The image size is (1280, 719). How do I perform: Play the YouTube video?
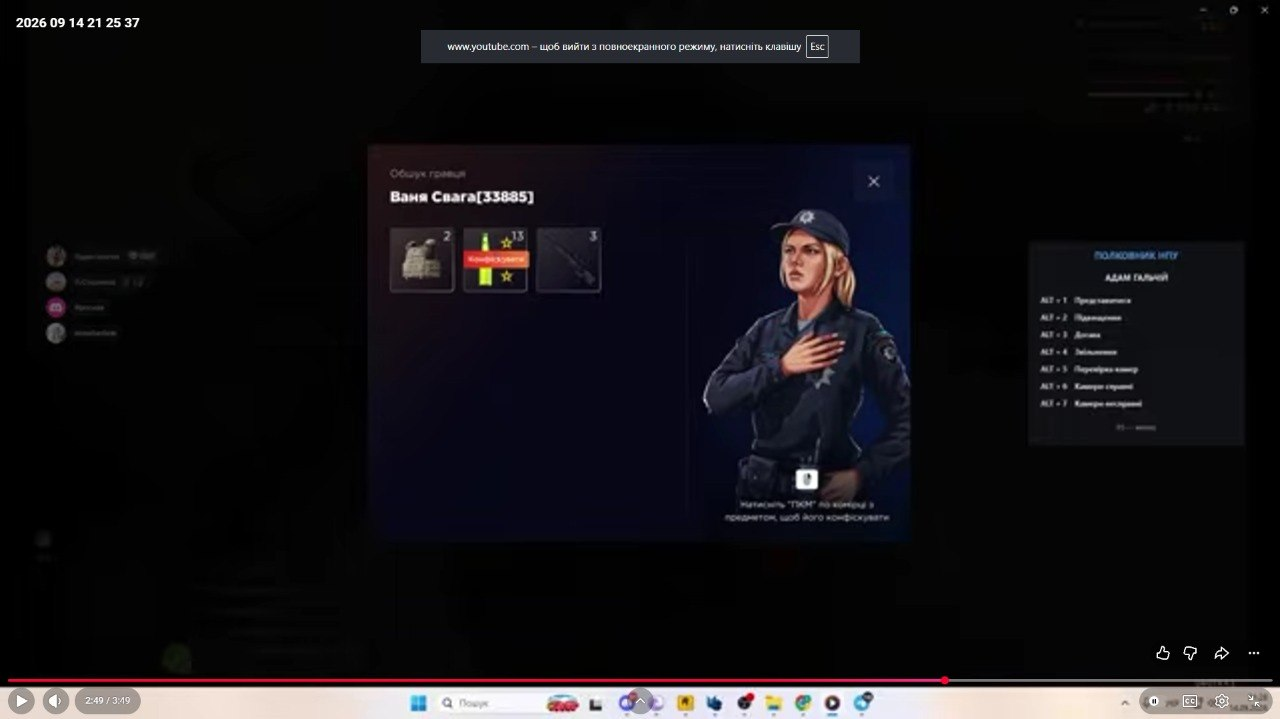click(x=20, y=701)
